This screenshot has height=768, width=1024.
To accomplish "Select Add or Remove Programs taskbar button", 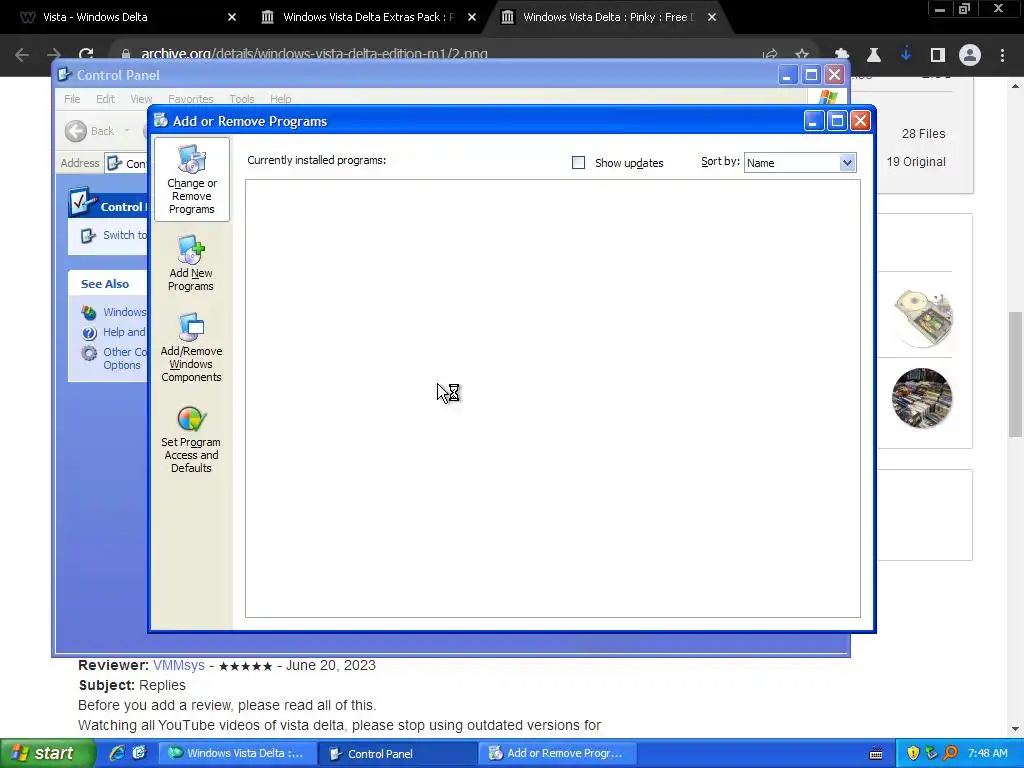I will pos(555,753).
